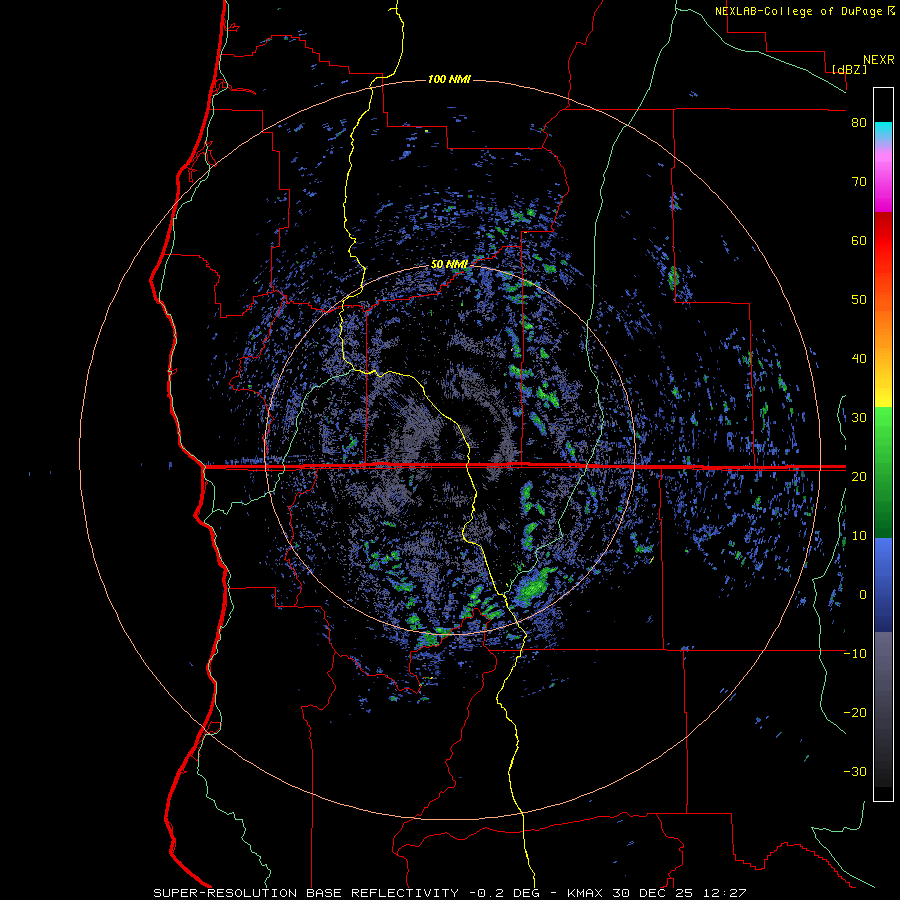Click the 20 value on the dBZ scale
900x900 pixels.
coord(859,477)
